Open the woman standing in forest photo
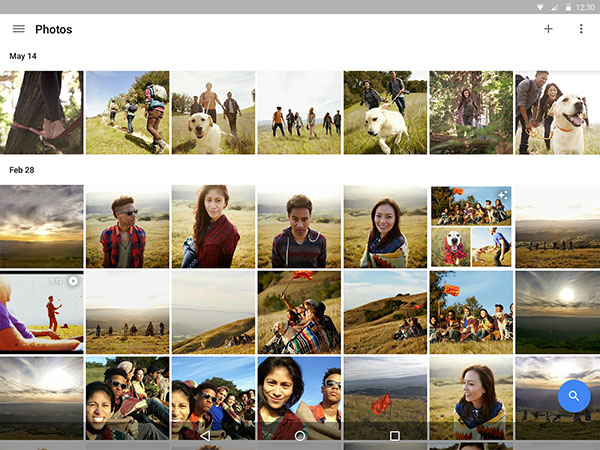 point(471,112)
